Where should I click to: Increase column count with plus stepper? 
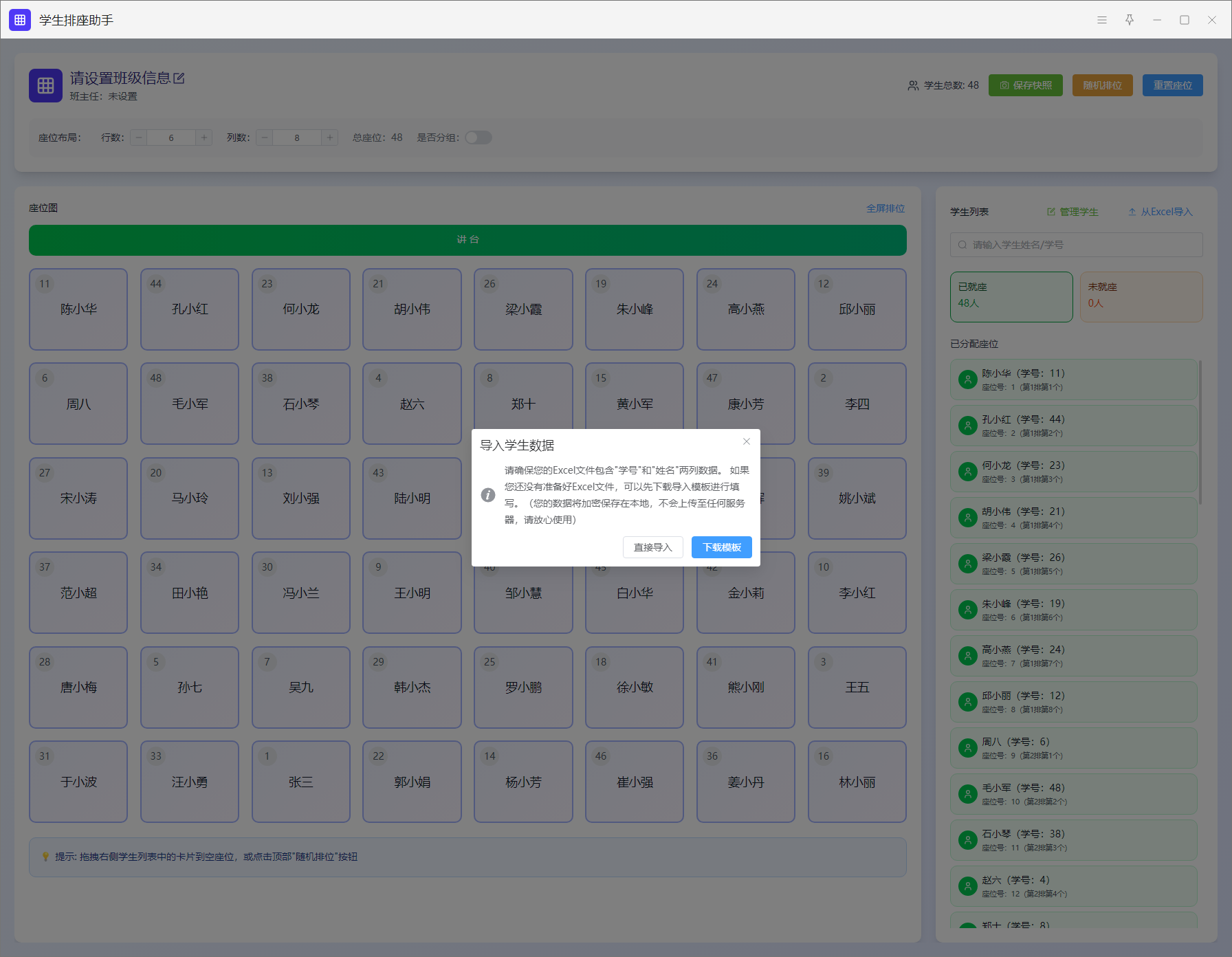330,137
